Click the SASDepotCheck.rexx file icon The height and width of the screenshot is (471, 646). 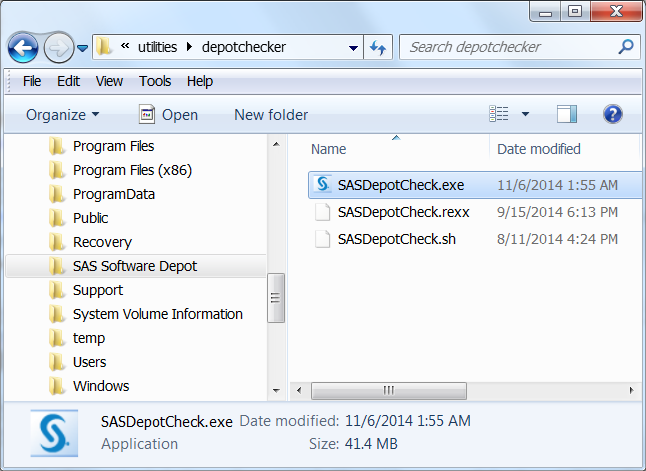click(x=322, y=212)
